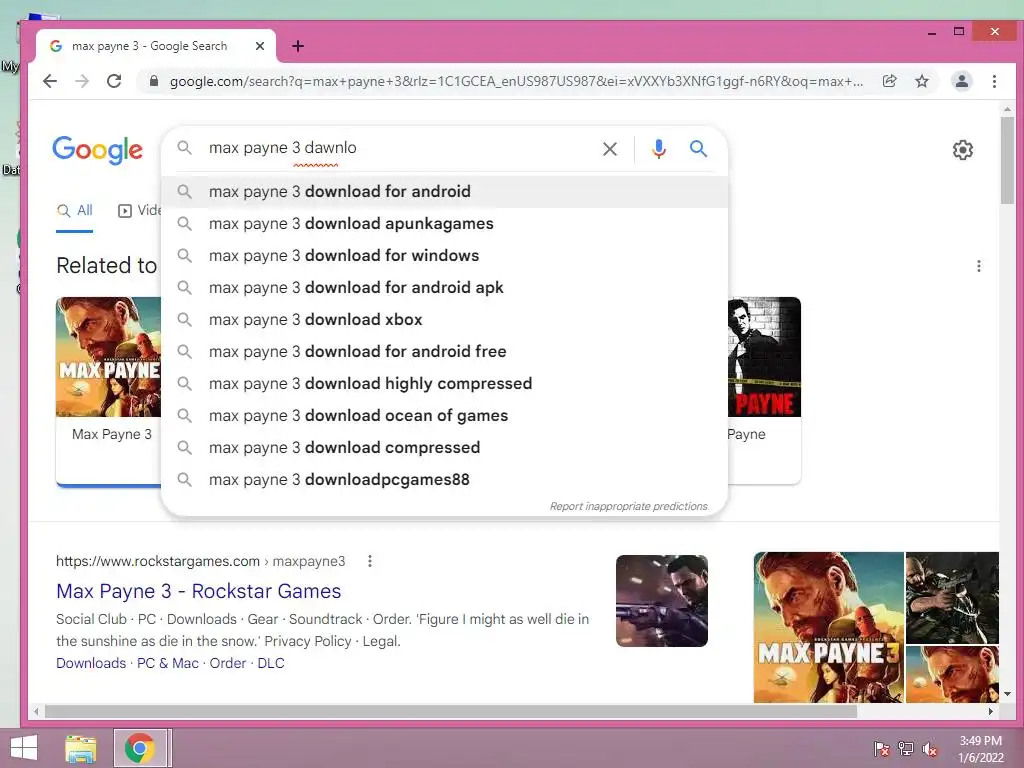Image resolution: width=1024 pixels, height=768 pixels.
Task: Go back with the browser back arrow
Action: 50,81
